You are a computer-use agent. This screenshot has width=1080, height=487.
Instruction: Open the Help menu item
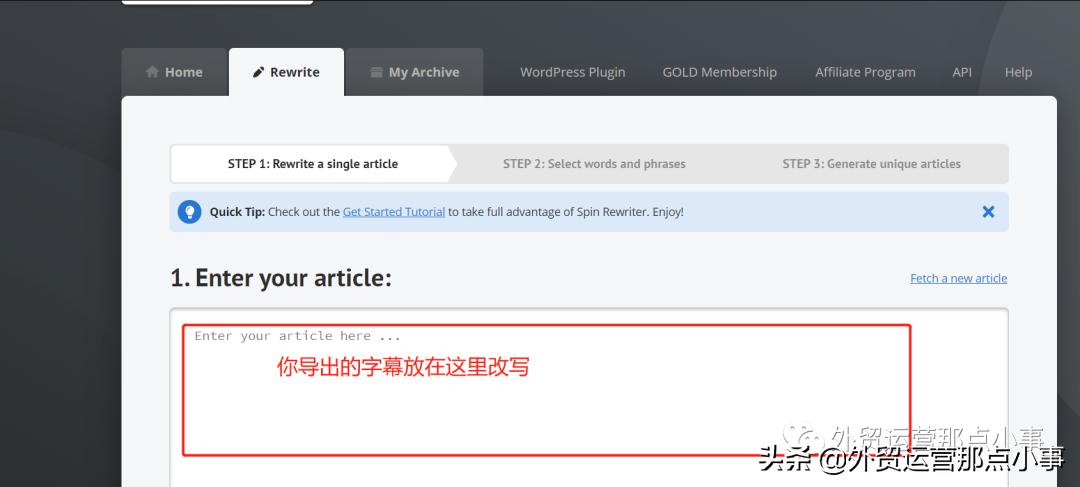pyautogui.click(x=1018, y=72)
